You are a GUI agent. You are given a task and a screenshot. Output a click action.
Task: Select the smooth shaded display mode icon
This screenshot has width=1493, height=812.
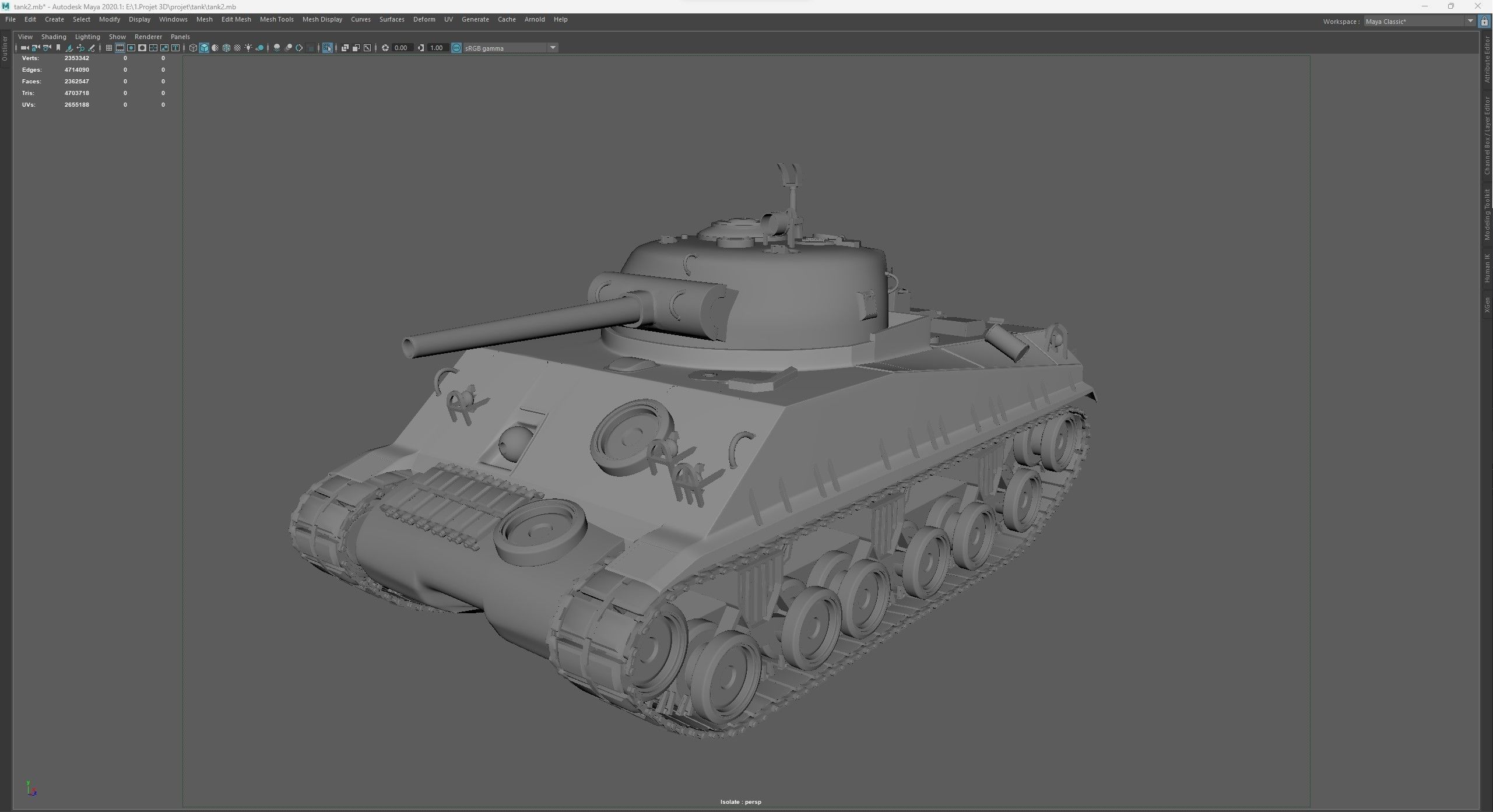(x=204, y=48)
